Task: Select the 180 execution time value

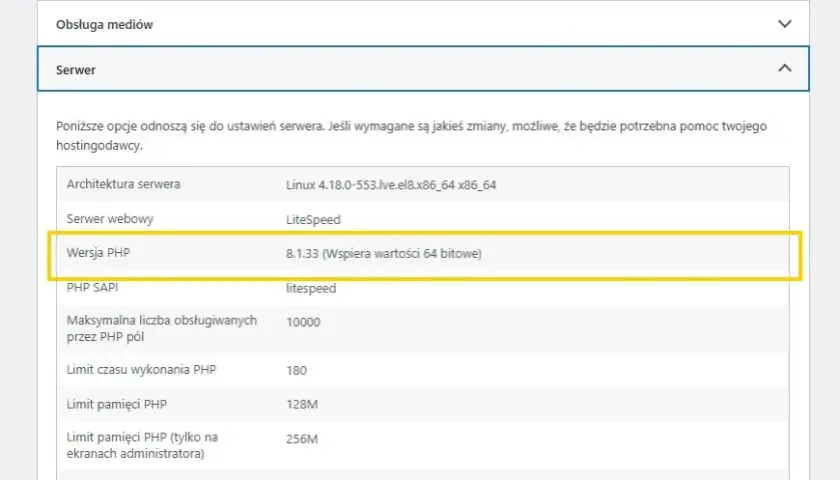Action: (296, 371)
